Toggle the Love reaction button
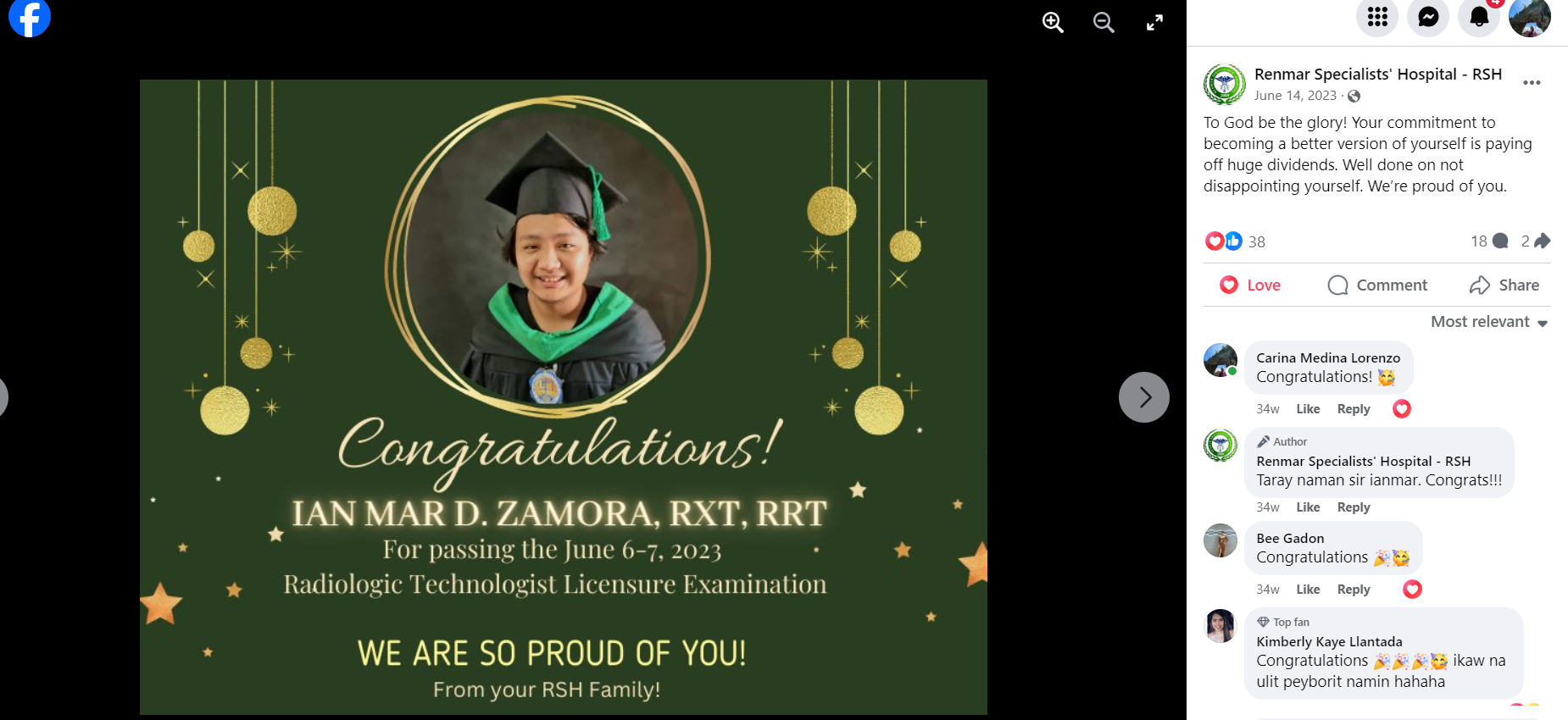Image resolution: width=1568 pixels, height=720 pixels. [1250, 285]
